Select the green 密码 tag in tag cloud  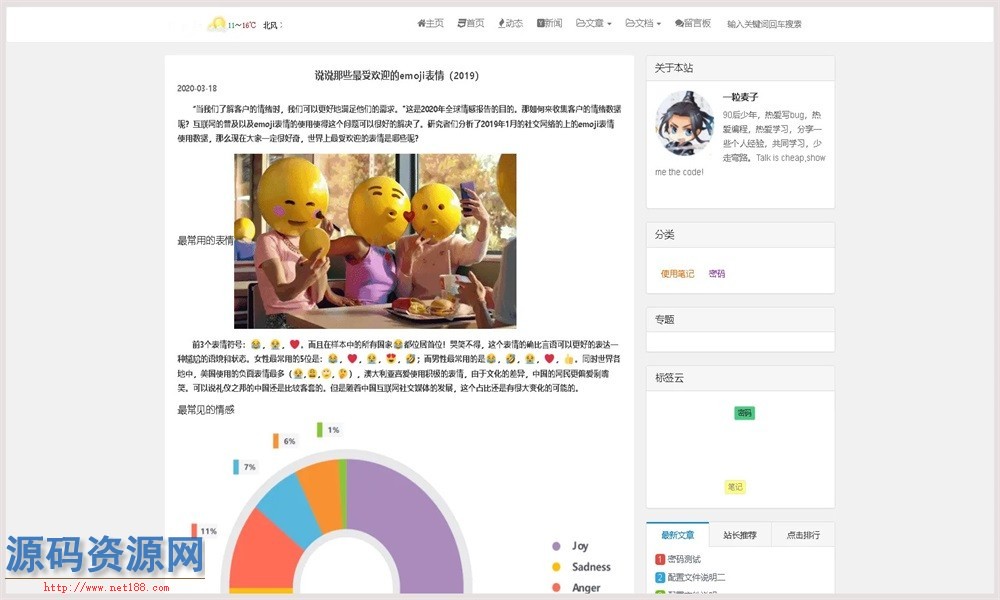coord(744,413)
